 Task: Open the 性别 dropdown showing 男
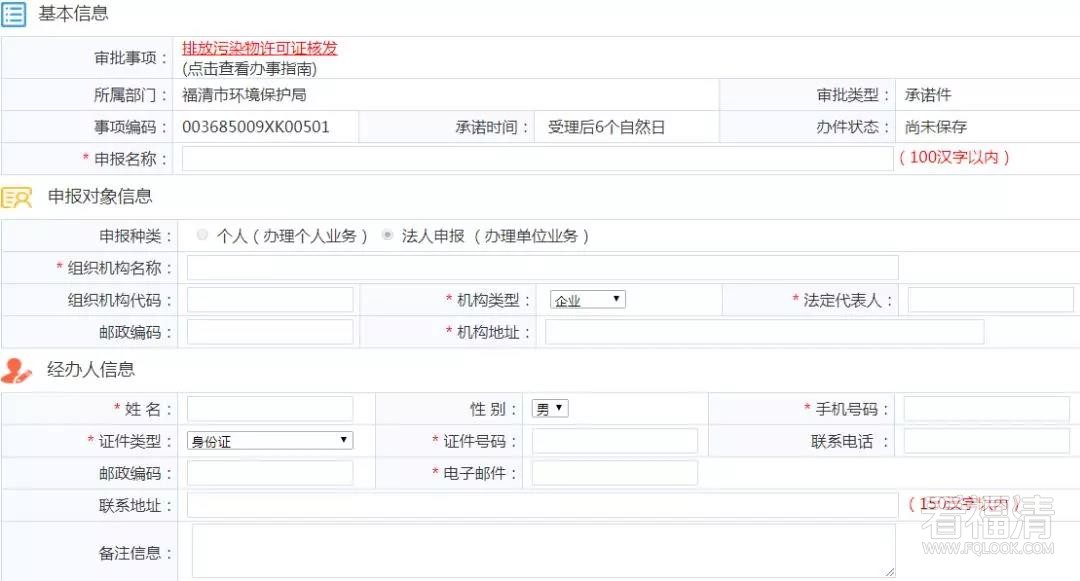coord(550,409)
